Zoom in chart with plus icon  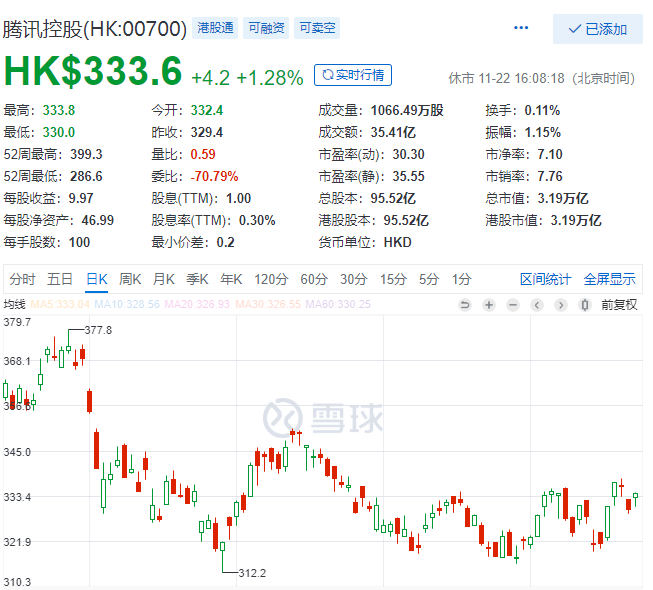point(489,305)
